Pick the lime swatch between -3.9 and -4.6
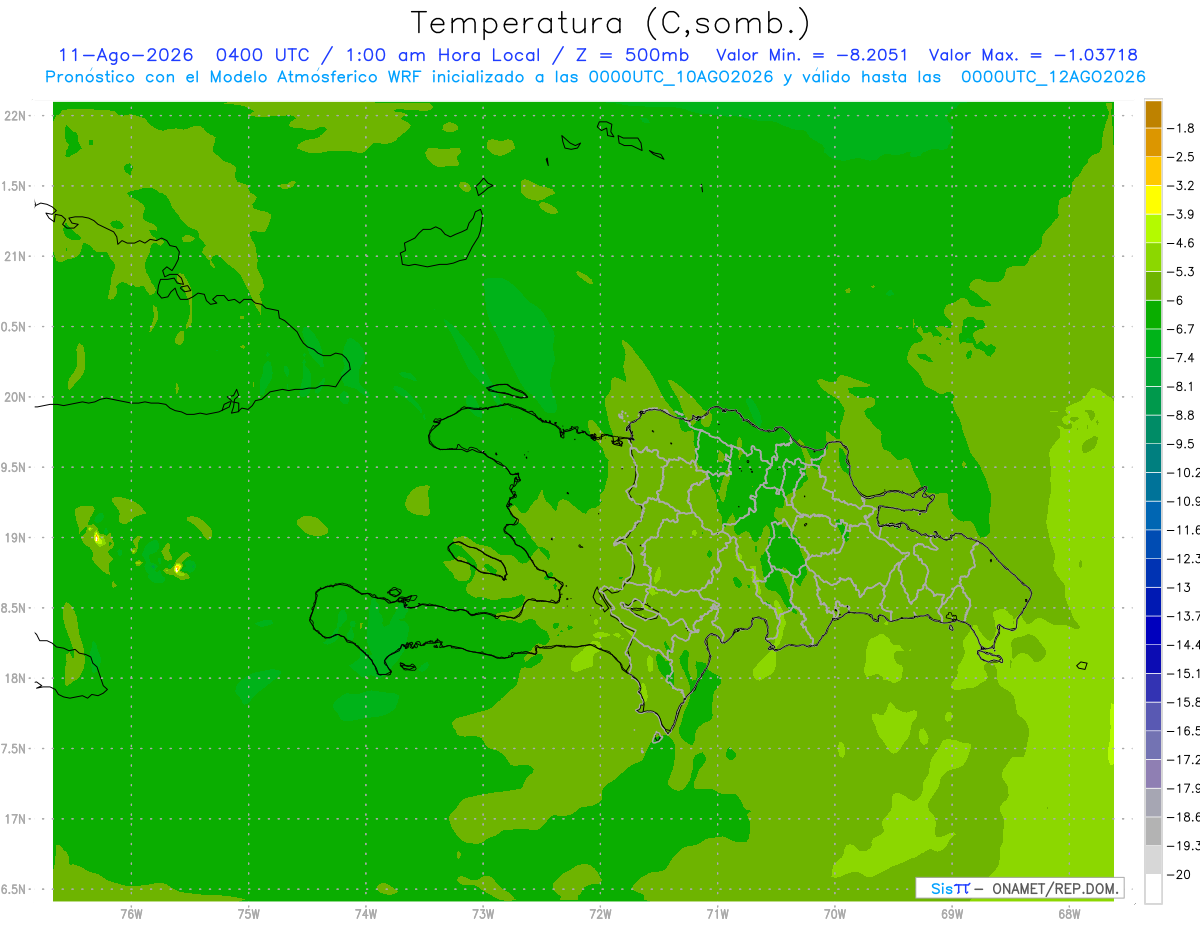Screen dimensions: 1200x927 coord(1153,228)
